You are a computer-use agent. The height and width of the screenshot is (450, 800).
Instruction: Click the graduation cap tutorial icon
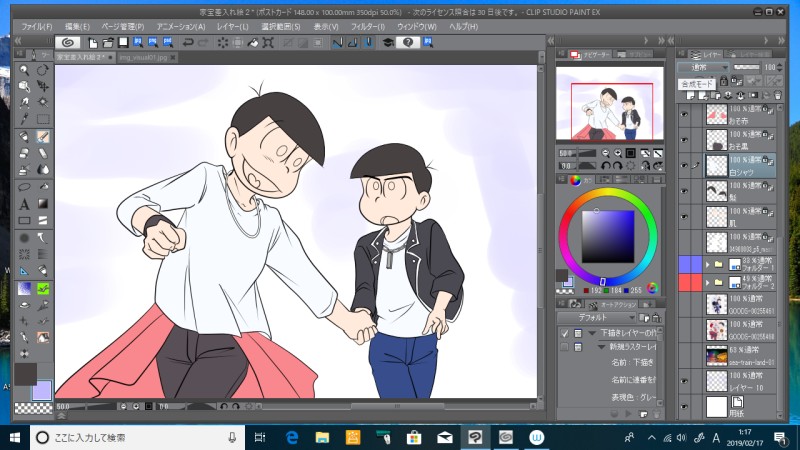point(388,42)
